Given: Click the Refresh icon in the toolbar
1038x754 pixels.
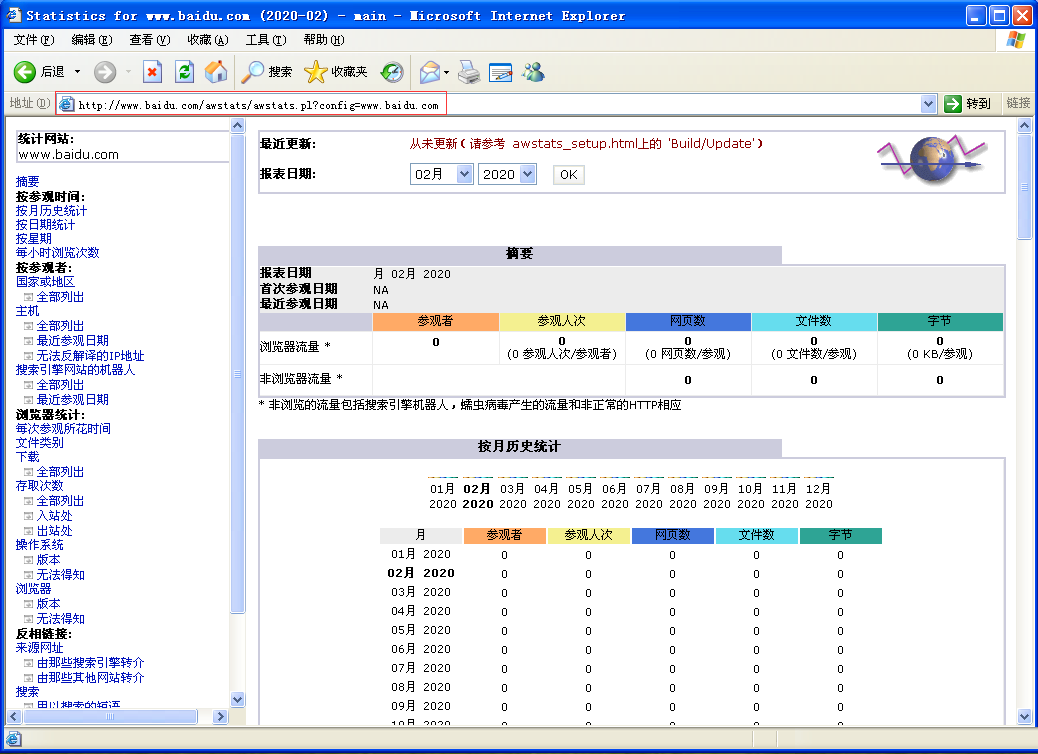Looking at the screenshot, I should click(185, 72).
